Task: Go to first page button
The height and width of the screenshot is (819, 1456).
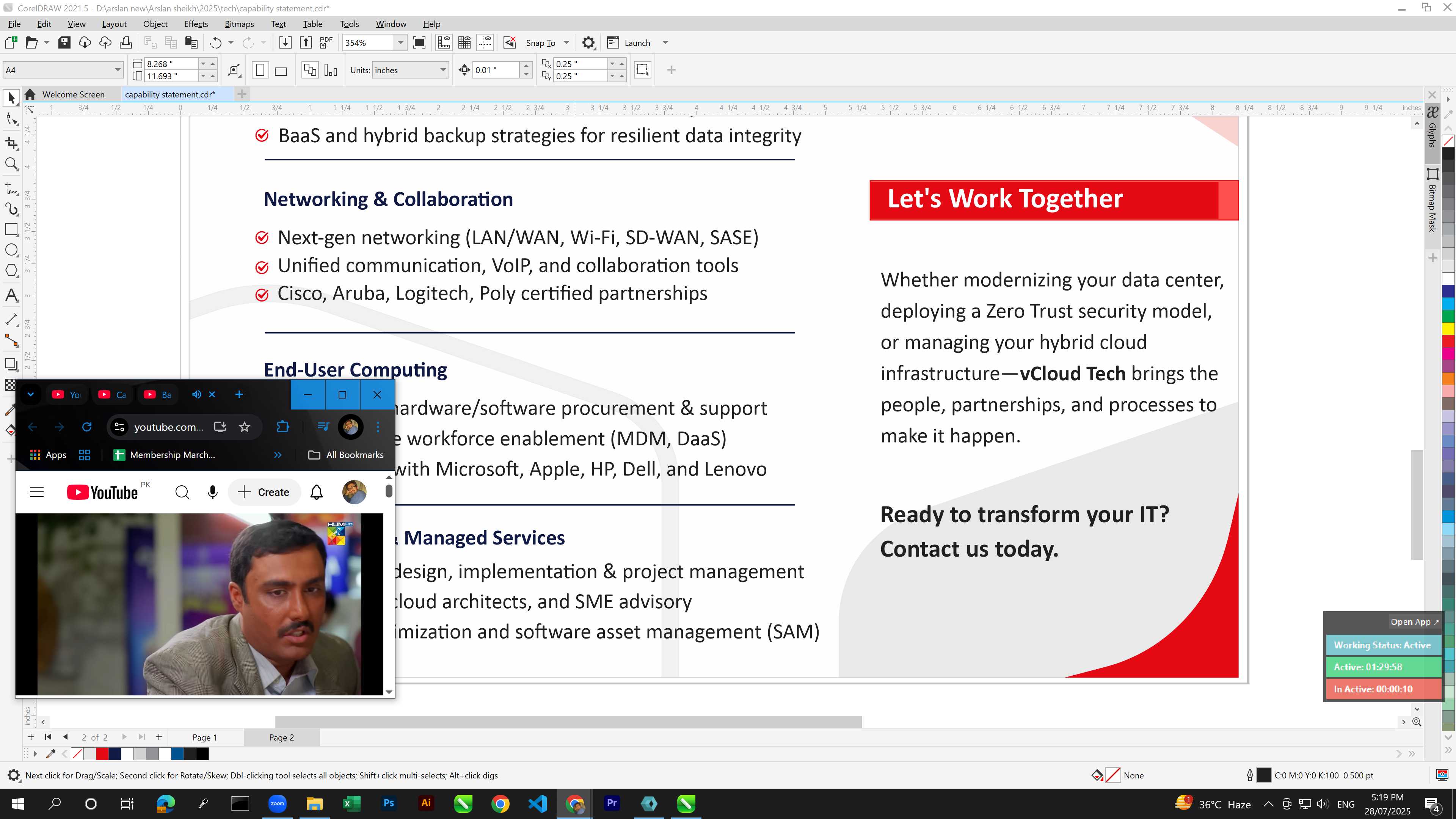Action: (48, 737)
